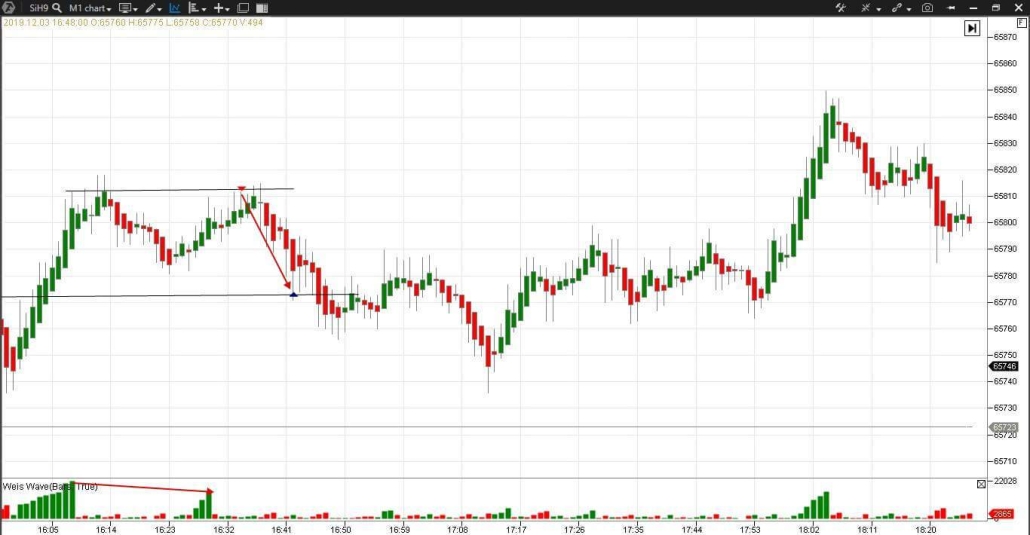Viewport: 1030px width, 535px height.
Task: Click the 18:20 time axis label
Action: (x=926, y=530)
